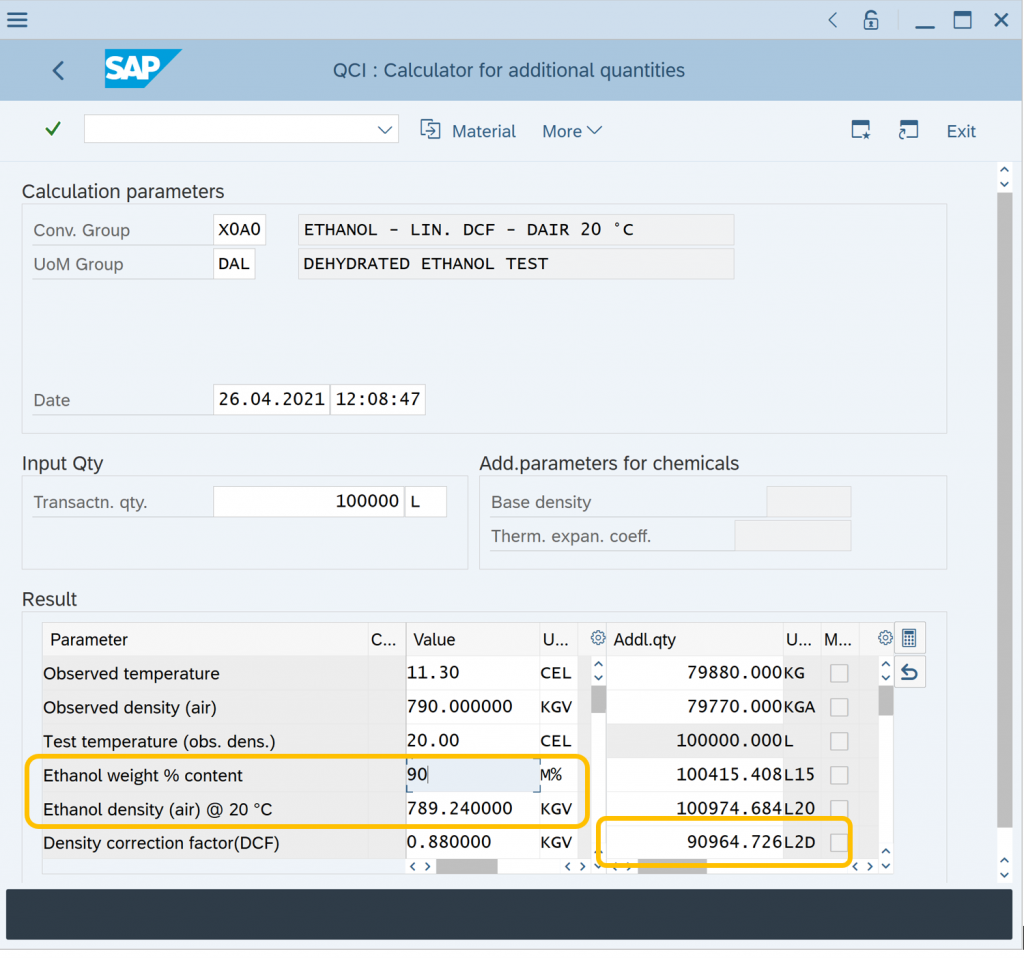This screenshot has height=958, width=1024.
Task: Click the Exit button
Action: click(961, 131)
